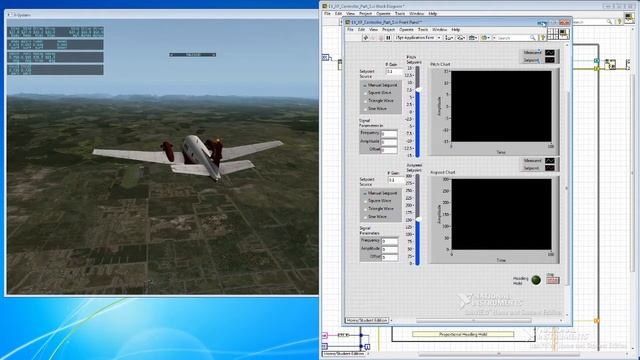Viewport: 640px width, 360px height.
Task: Click inside the Front Panel Search field
Action: [513, 38]
